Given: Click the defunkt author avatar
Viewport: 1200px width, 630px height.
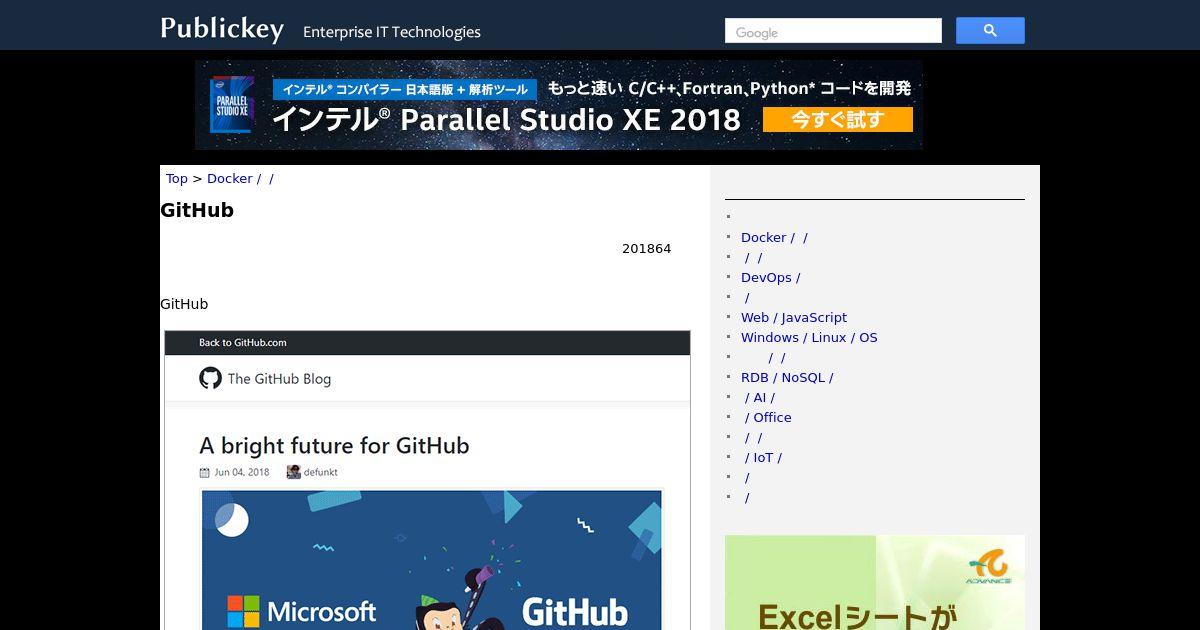Looking at the screenshot, I should coord(294,472).
